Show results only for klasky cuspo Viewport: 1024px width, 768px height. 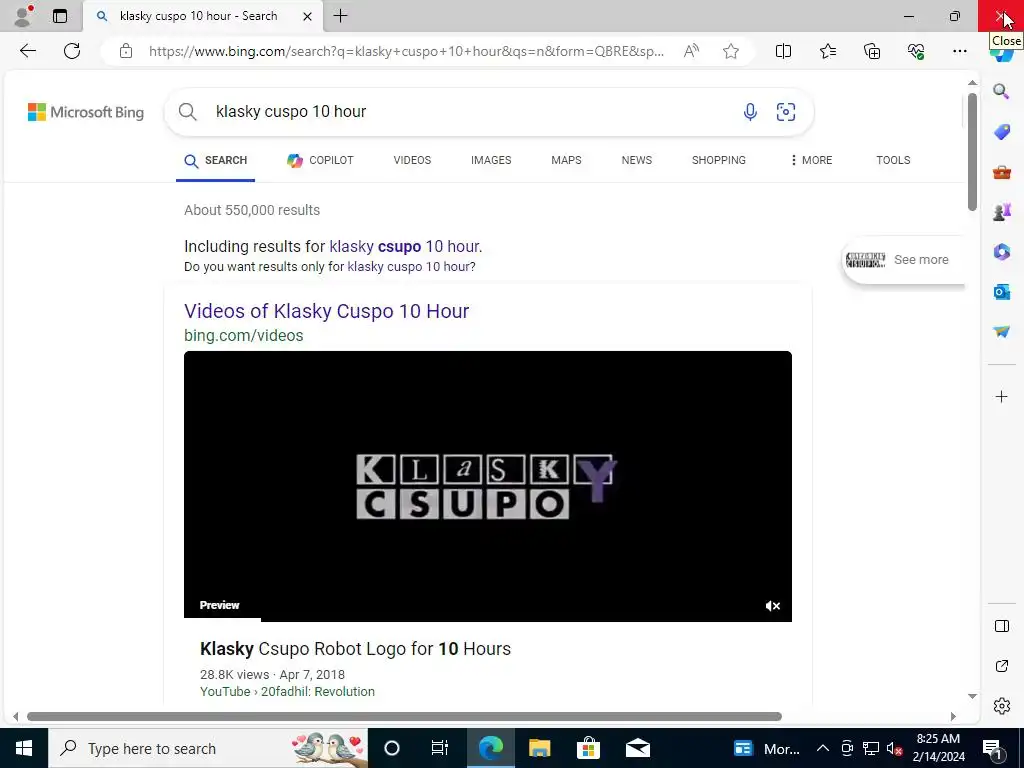pos(409,266)
